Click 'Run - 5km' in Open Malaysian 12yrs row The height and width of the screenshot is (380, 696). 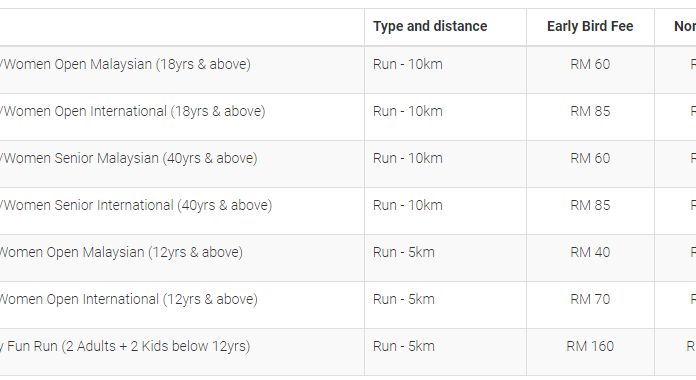click(x=403, y=253)
